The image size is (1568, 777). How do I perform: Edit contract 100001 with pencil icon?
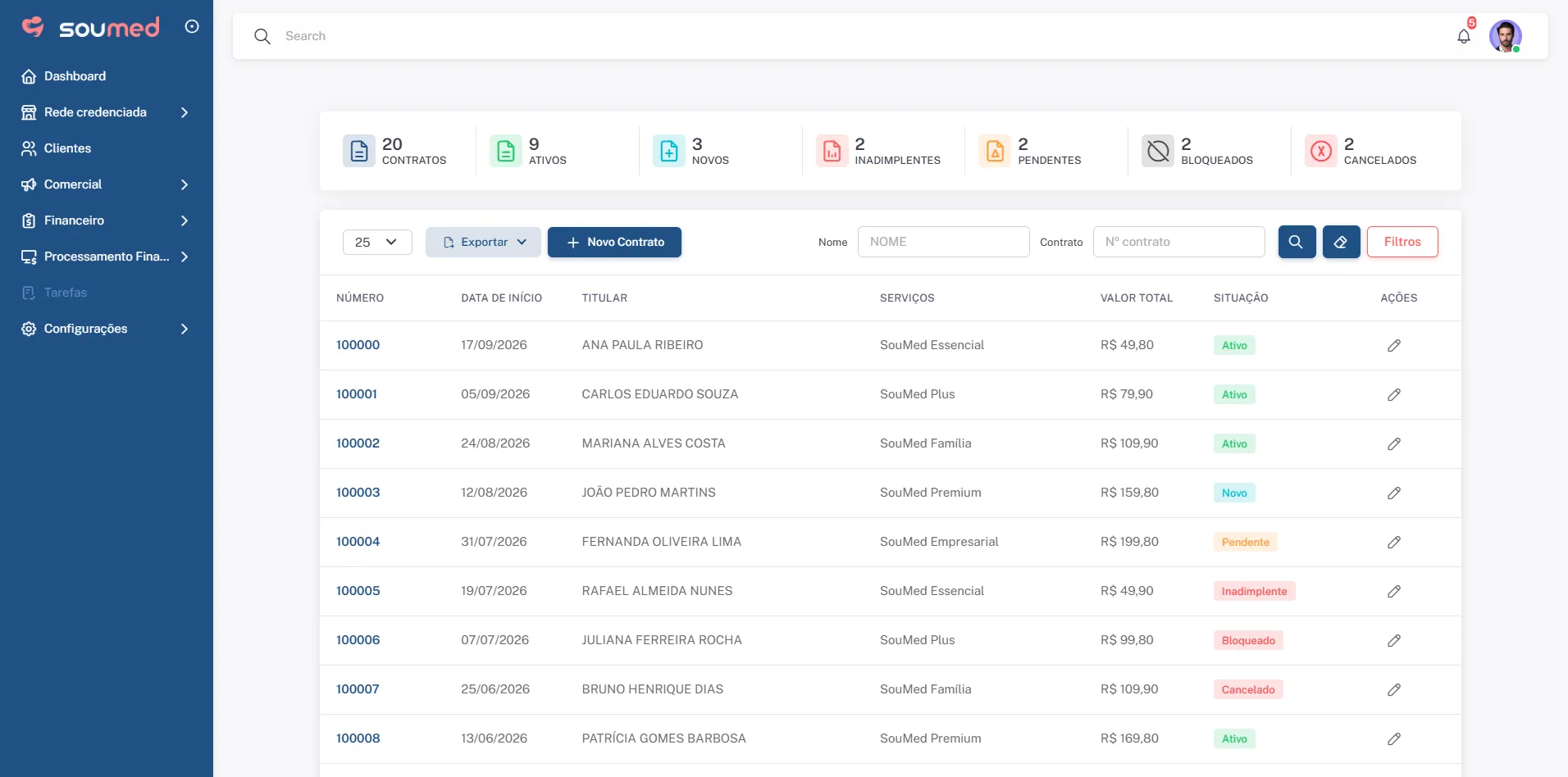click(x=1394, y=395)
